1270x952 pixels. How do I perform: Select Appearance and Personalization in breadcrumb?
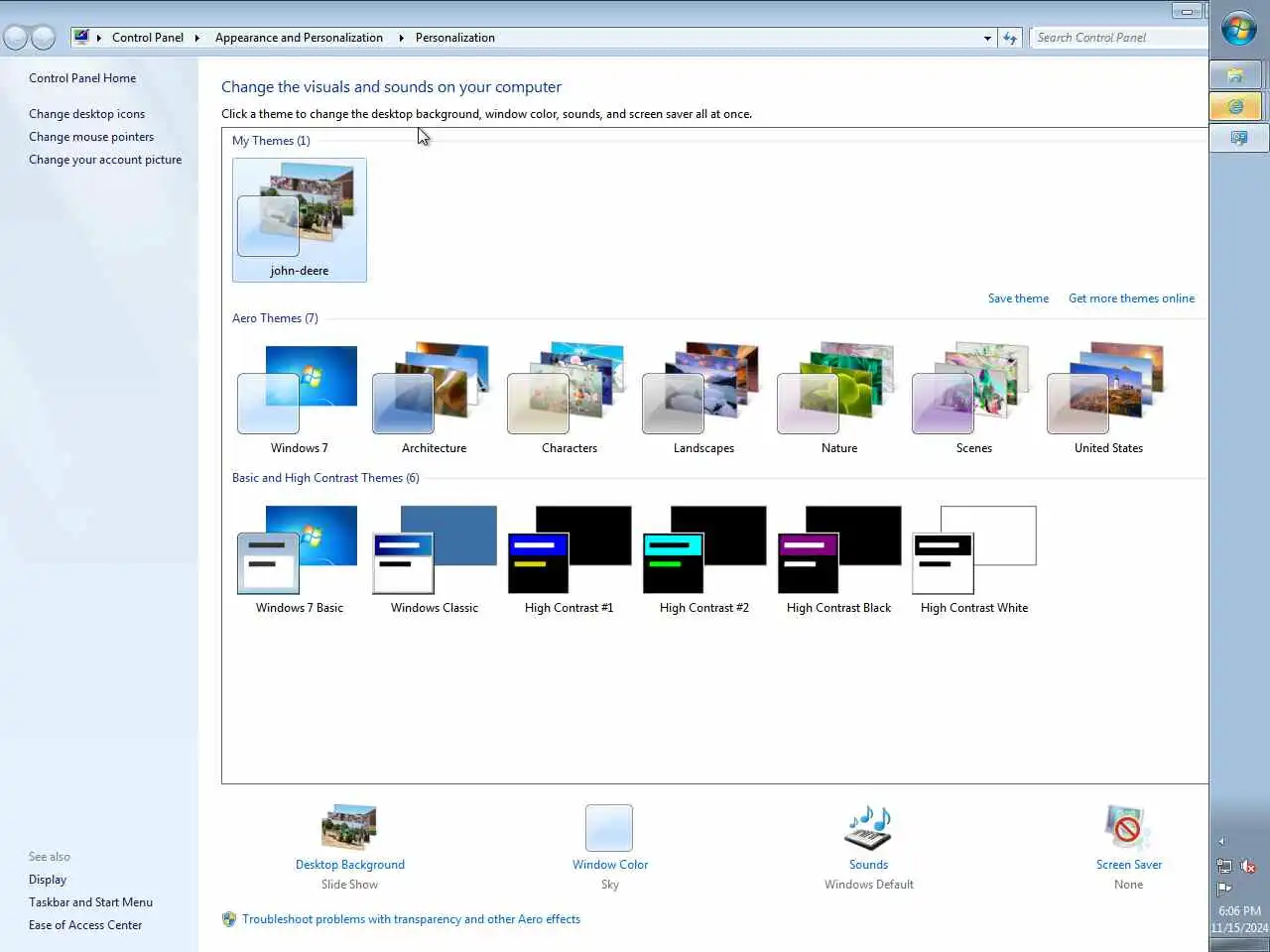(299, 38)
